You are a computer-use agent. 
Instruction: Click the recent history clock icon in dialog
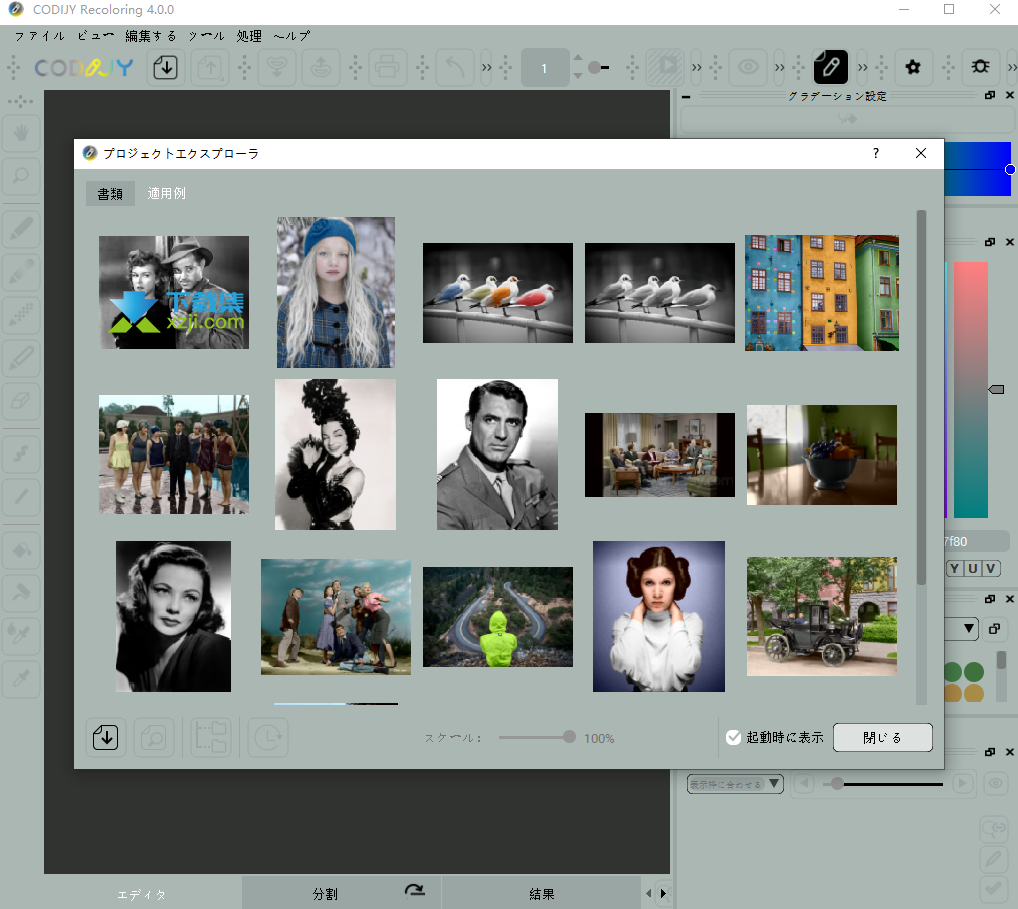267,738
